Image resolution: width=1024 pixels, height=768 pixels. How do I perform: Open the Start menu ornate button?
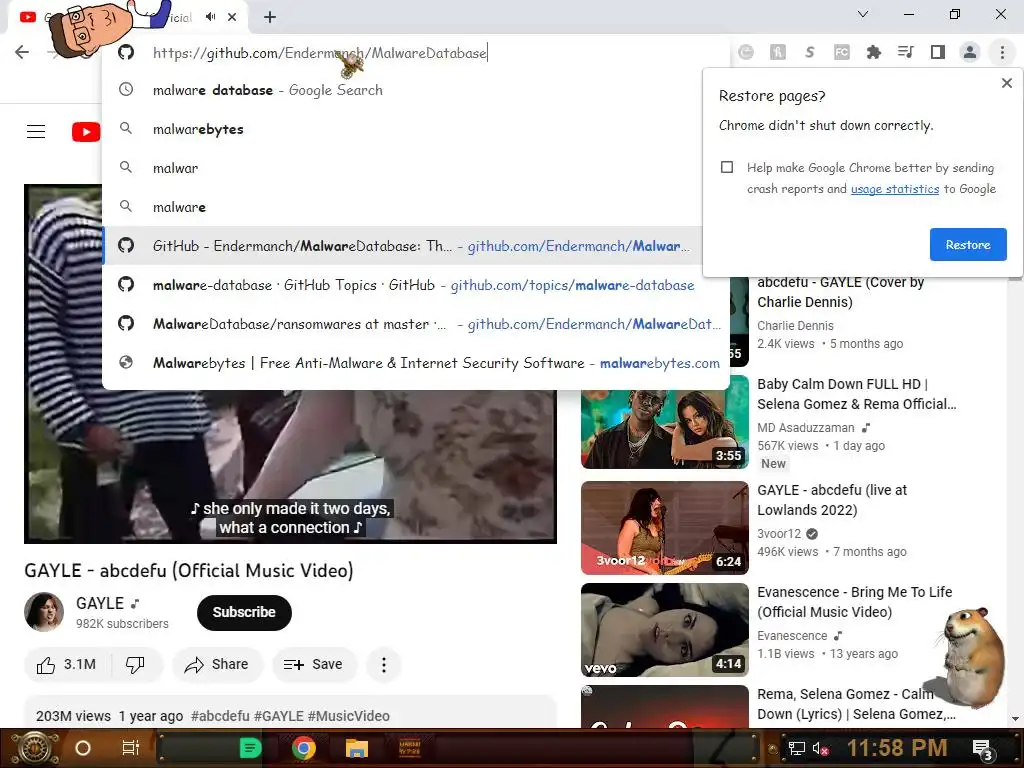coord(35,748)
